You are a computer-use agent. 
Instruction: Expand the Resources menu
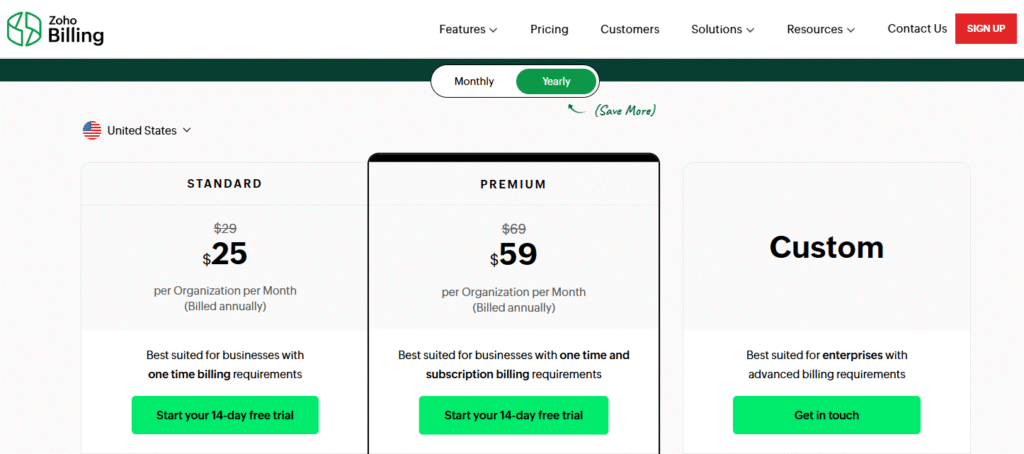point(820,29)
